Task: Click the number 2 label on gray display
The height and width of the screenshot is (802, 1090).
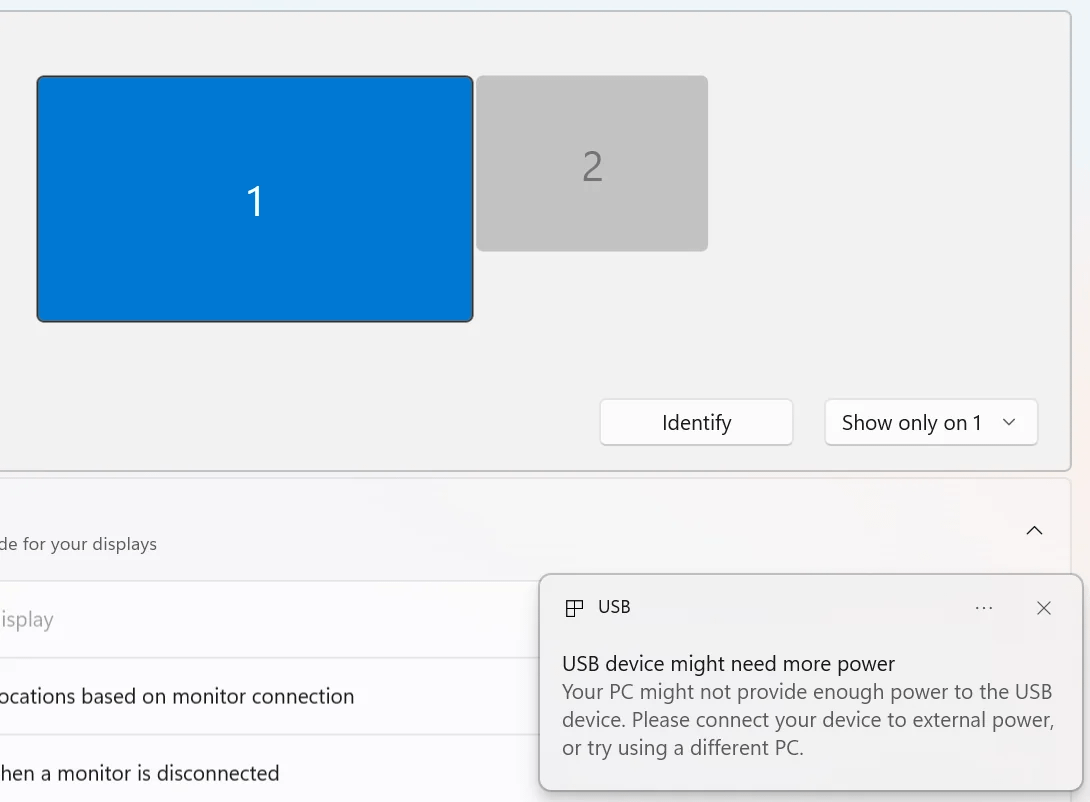Action: tap(592, 167)
